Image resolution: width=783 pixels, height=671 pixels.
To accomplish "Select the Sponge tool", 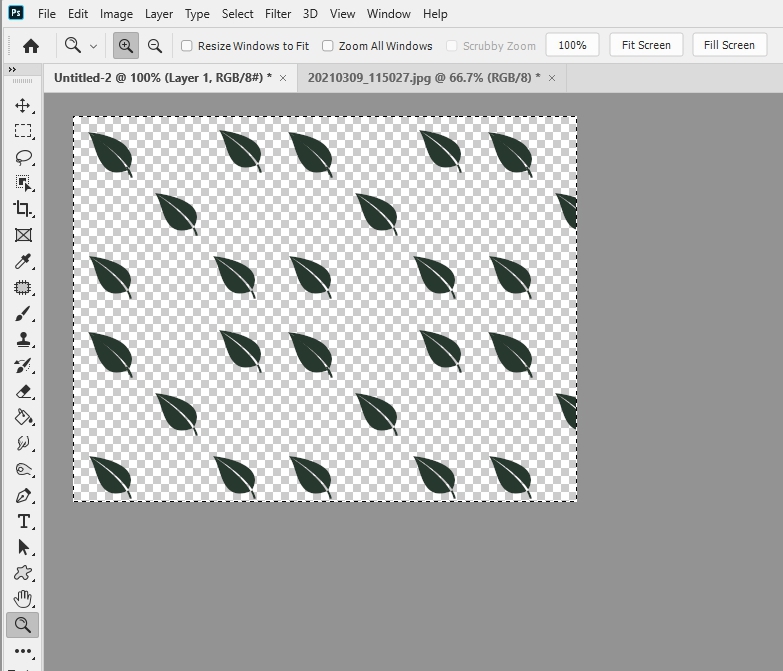I will click(x=22, y=469).
